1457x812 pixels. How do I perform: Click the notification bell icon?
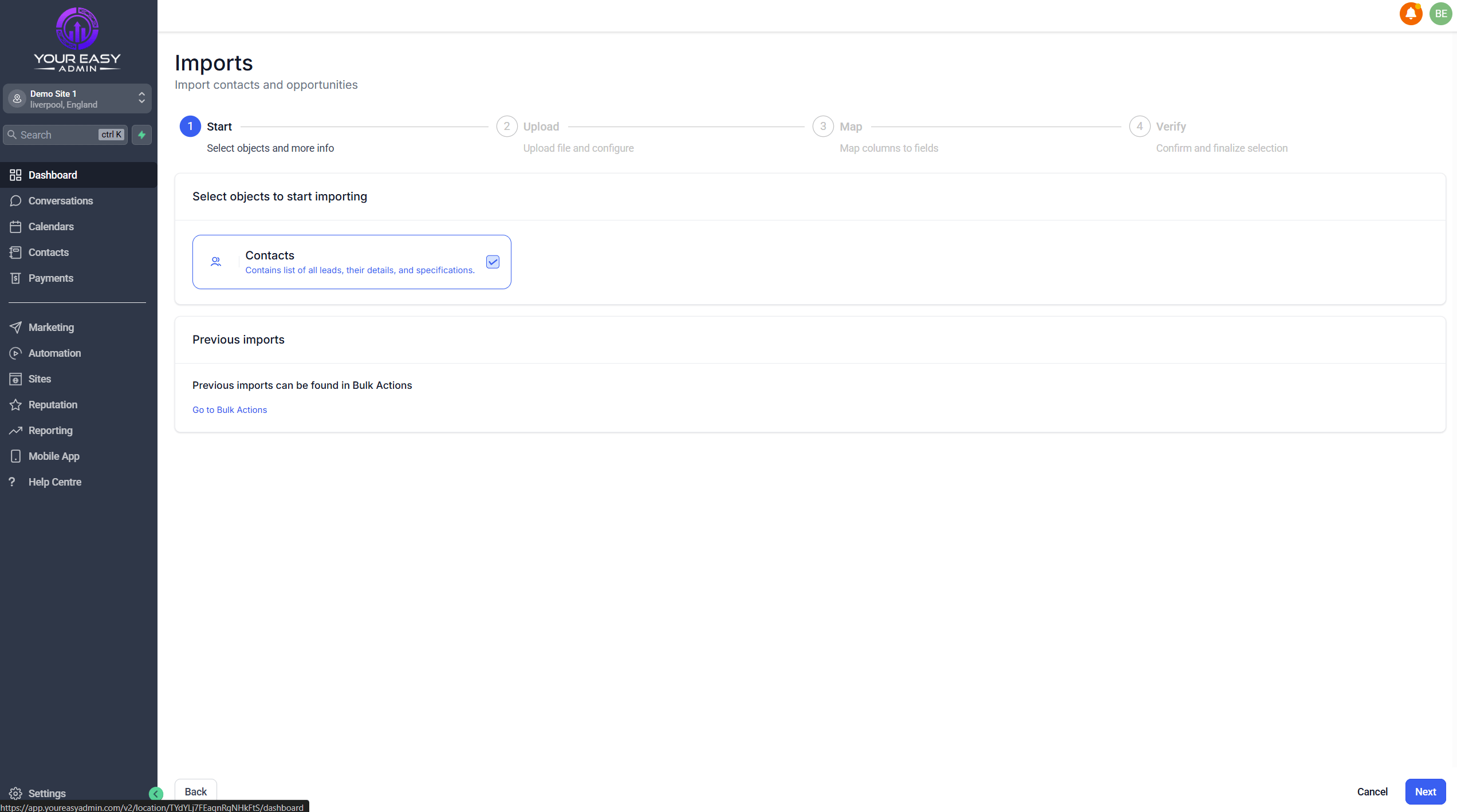(x=1411, y=14)
